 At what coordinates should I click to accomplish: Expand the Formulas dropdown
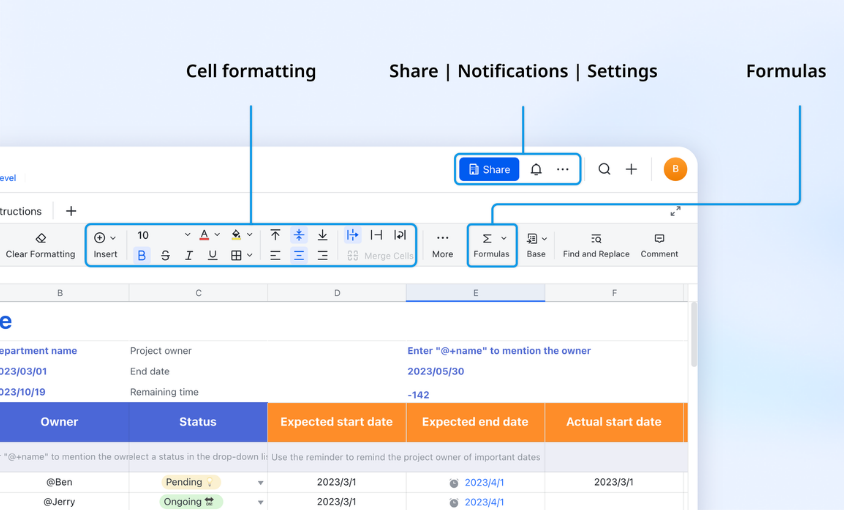pos(491,244)
